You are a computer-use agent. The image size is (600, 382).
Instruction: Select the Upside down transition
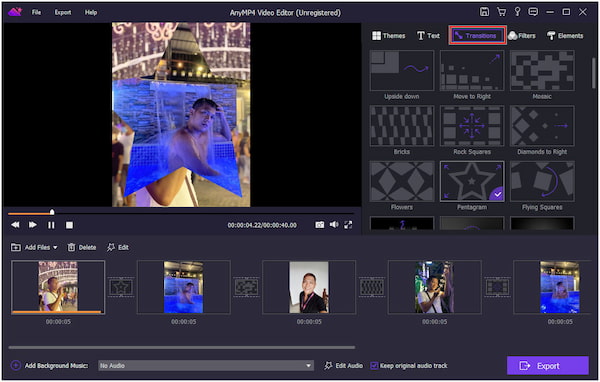[402, 71]
